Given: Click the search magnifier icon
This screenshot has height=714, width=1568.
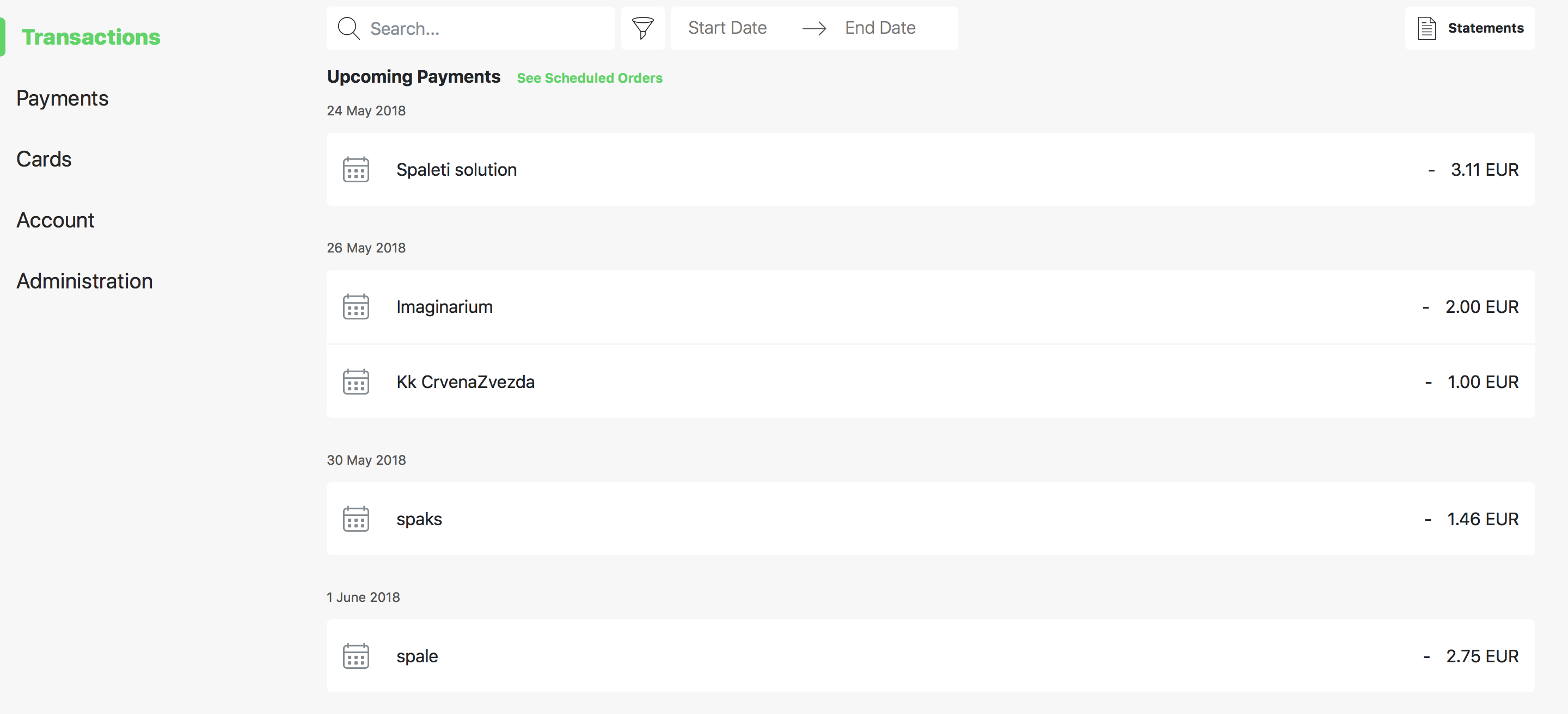Looking at the screenshot, I should (x=349, y=28).
